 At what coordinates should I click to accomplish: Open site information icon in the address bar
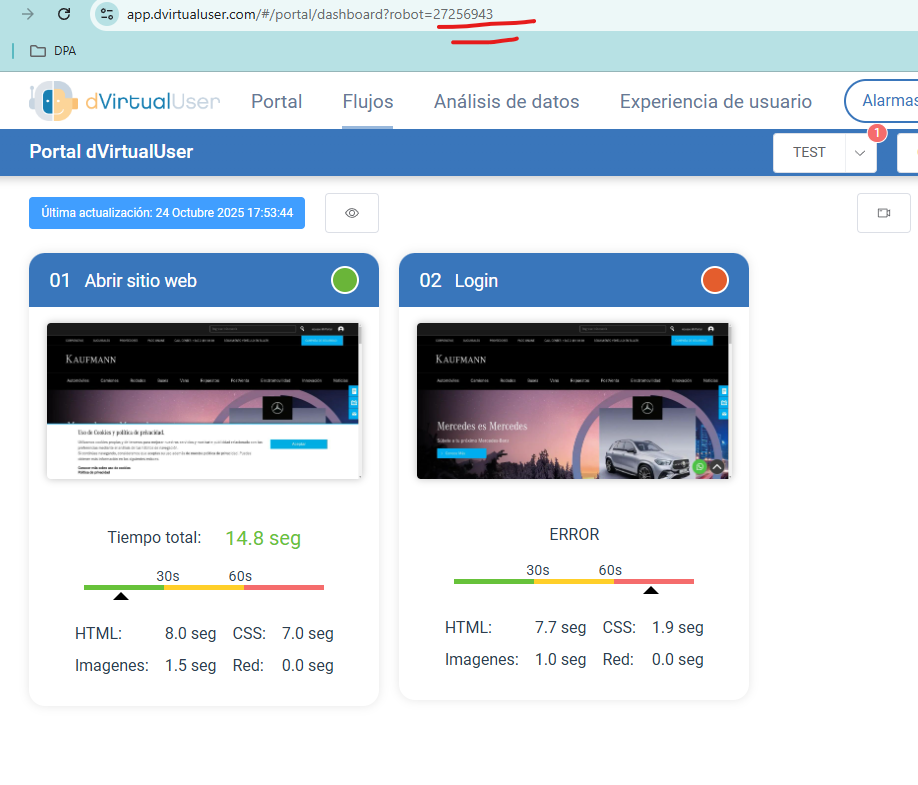coord(107,14)
